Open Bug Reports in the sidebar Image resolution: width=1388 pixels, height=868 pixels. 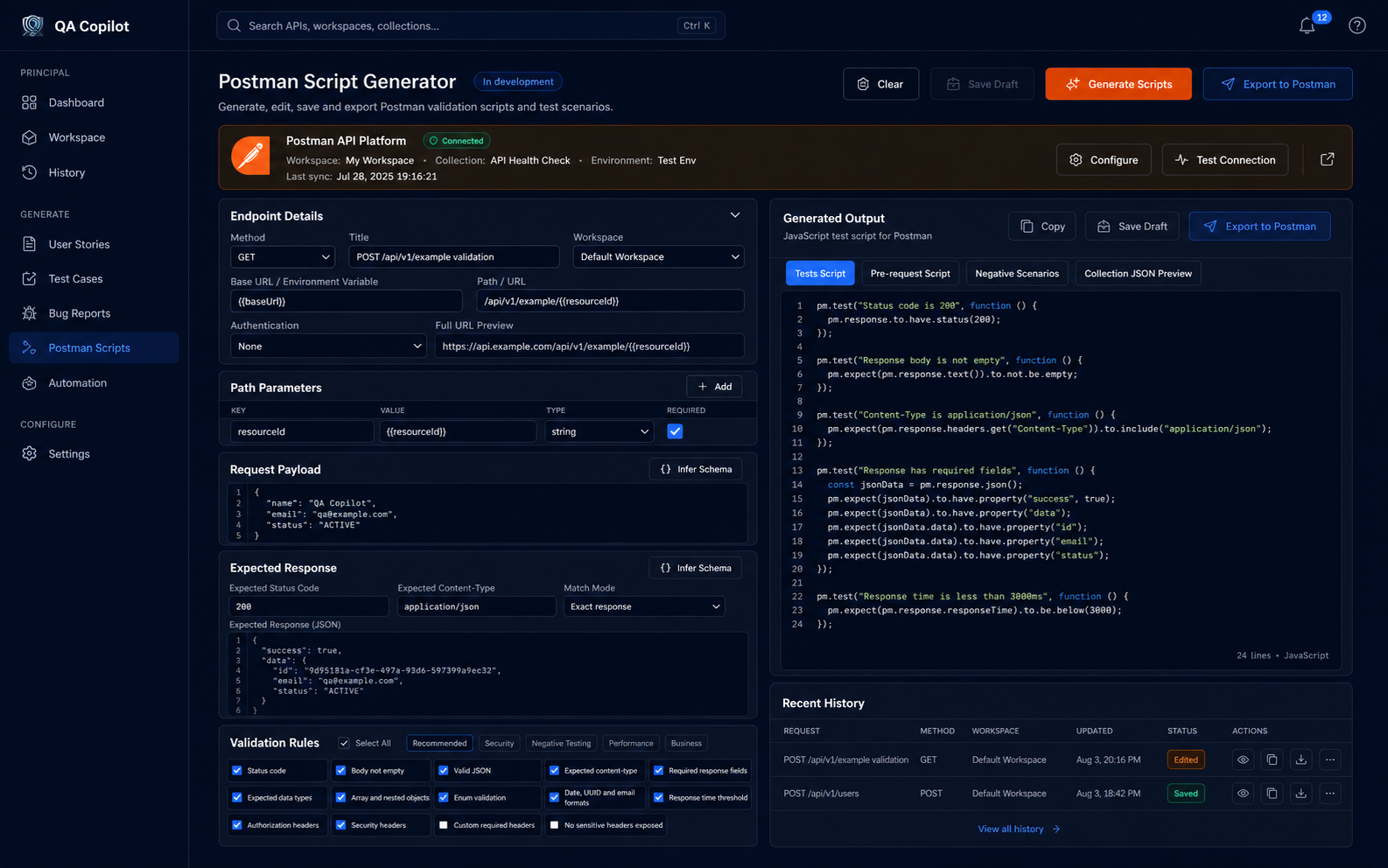pos(94,313)
